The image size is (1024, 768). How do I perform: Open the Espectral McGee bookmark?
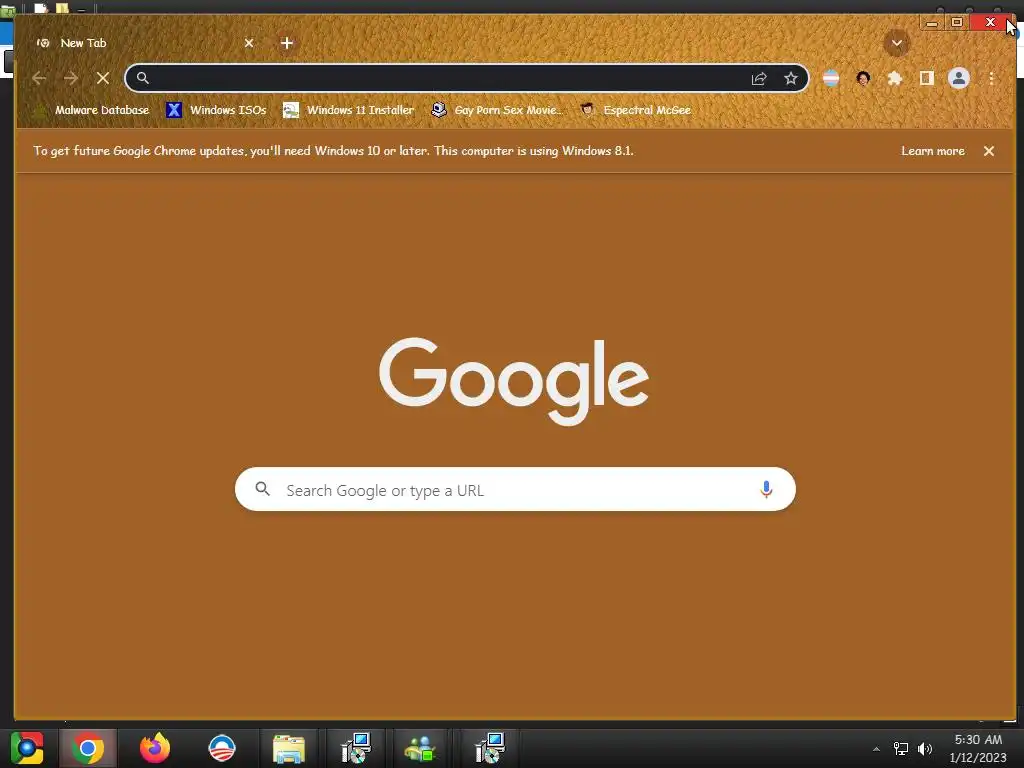tap(636, 110)
